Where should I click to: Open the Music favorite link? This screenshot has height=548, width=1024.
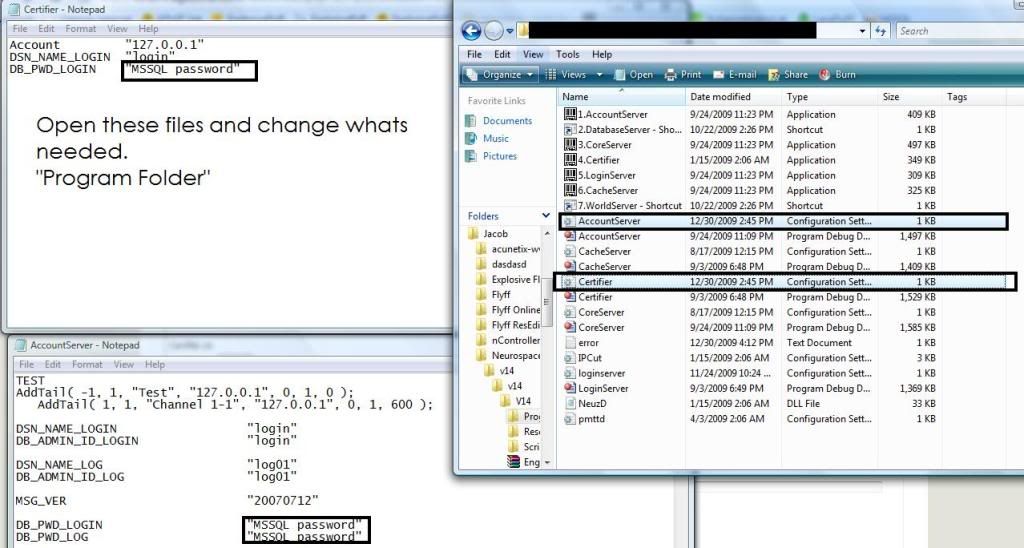tap(496, 139)
